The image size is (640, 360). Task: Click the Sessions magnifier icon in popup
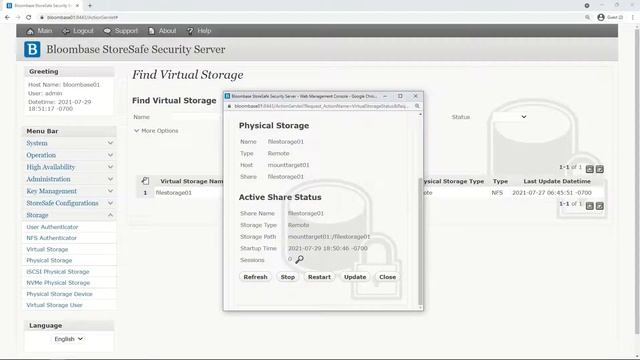(300, 260)
